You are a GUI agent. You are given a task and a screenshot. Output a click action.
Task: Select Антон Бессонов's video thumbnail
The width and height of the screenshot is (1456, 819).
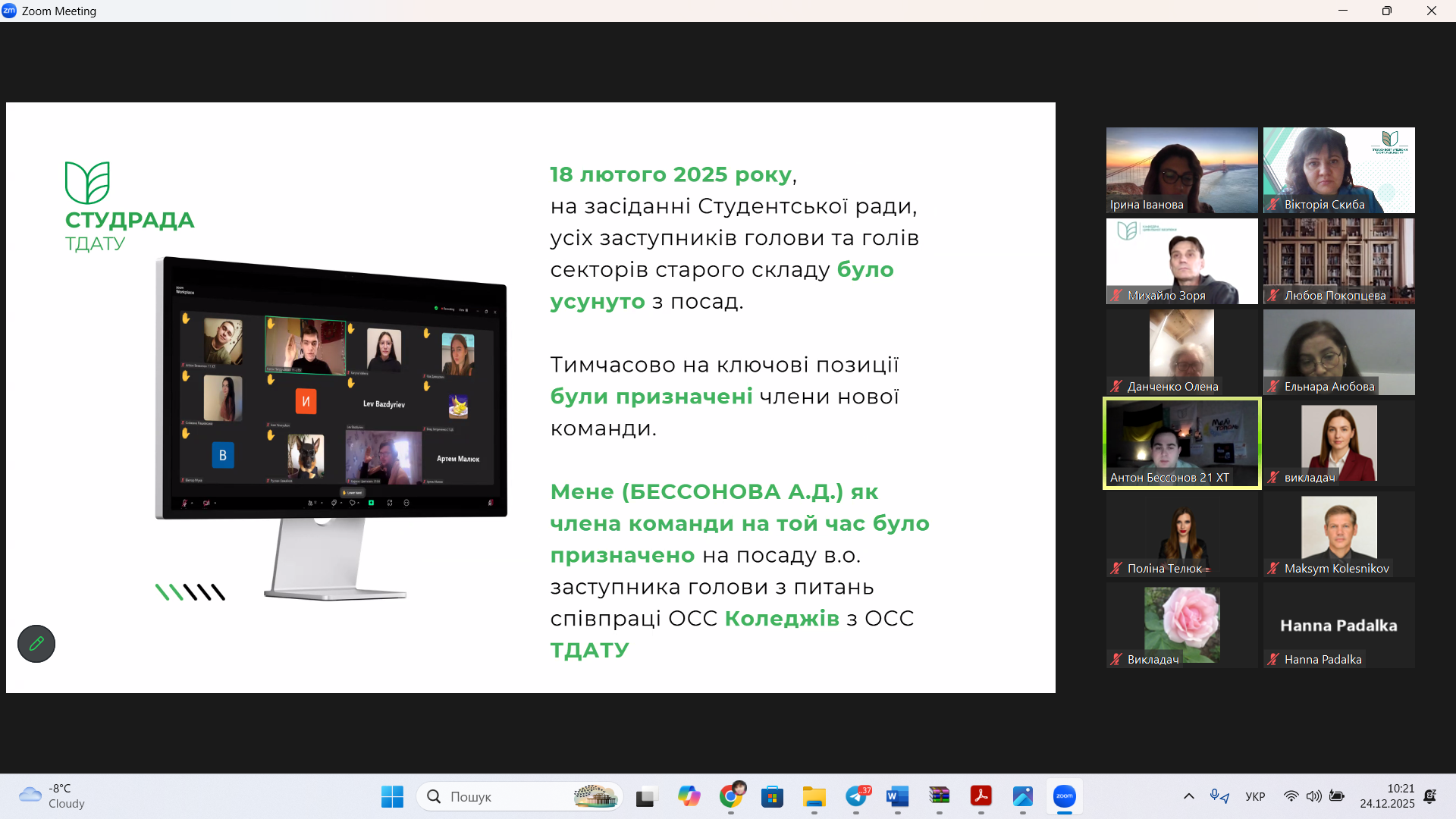pos(1181,442)
